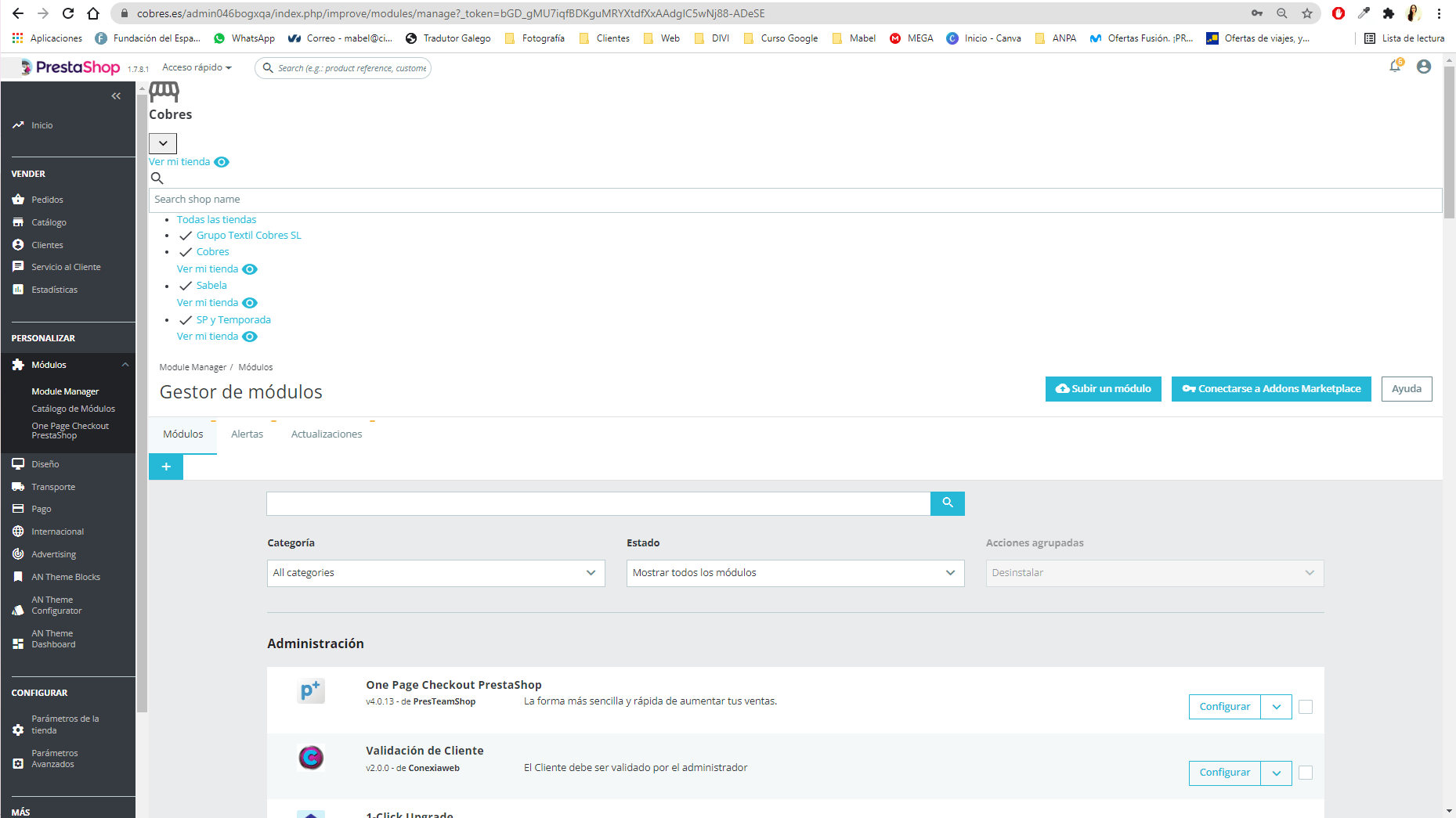Open Catálogo de Módulos submenu item
Image resolution: width=1456 pixels, height=818 pixels.
pyautogui.click(x=73, y=409)
